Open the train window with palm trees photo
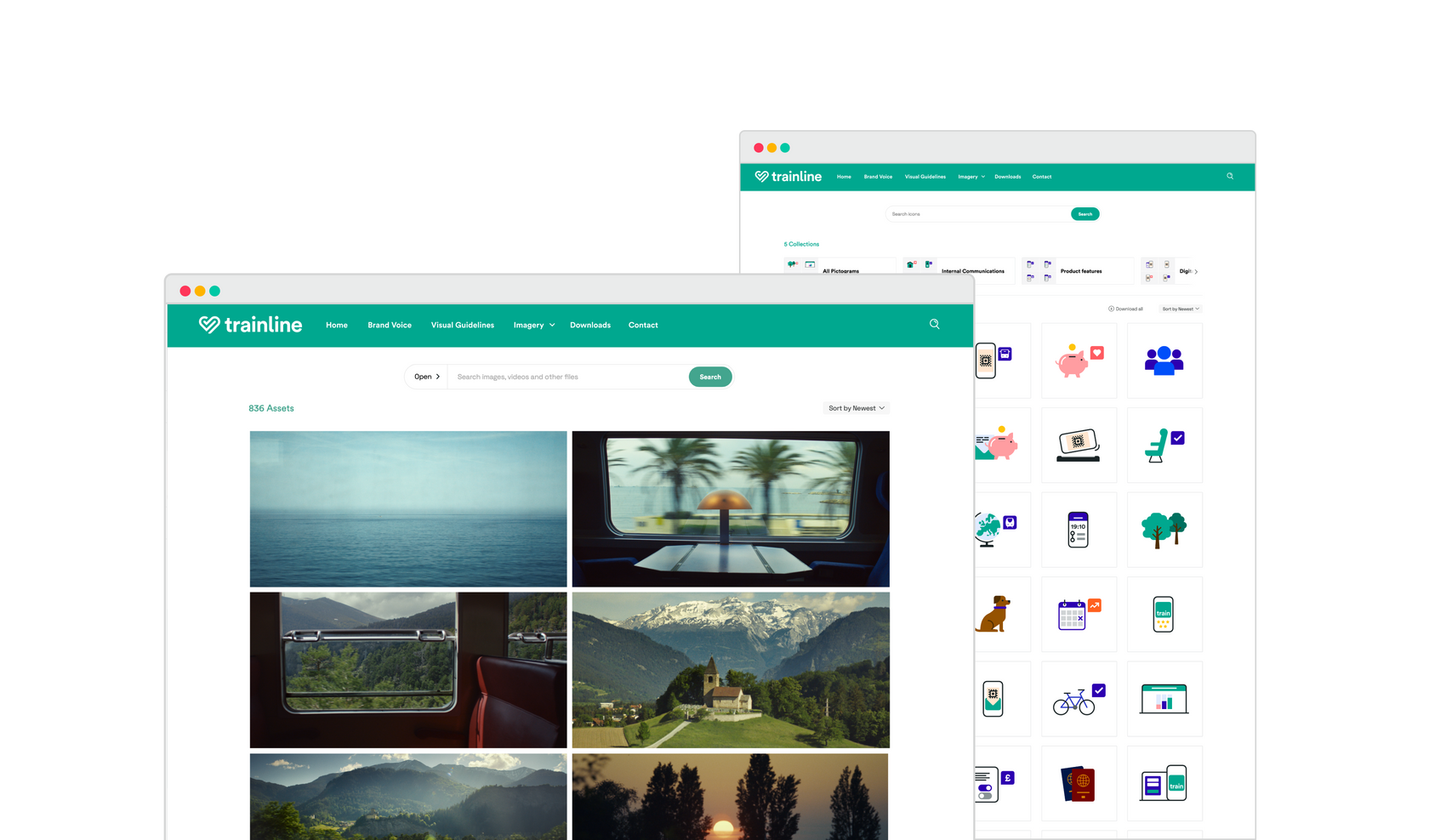This screenshot has height=840, width=1446. tap(731, 508)
